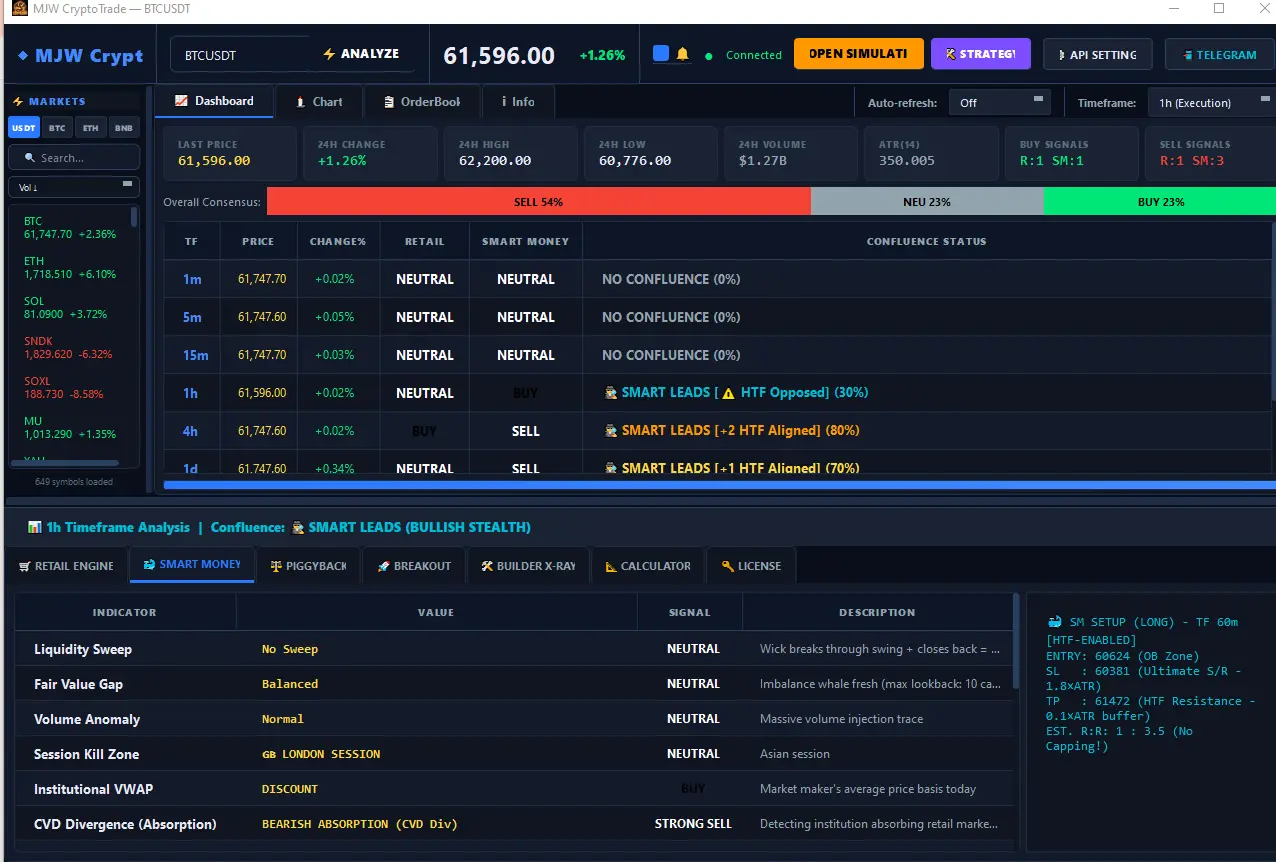Click the 24H VOLUME stat card

(x=791, y=153)
